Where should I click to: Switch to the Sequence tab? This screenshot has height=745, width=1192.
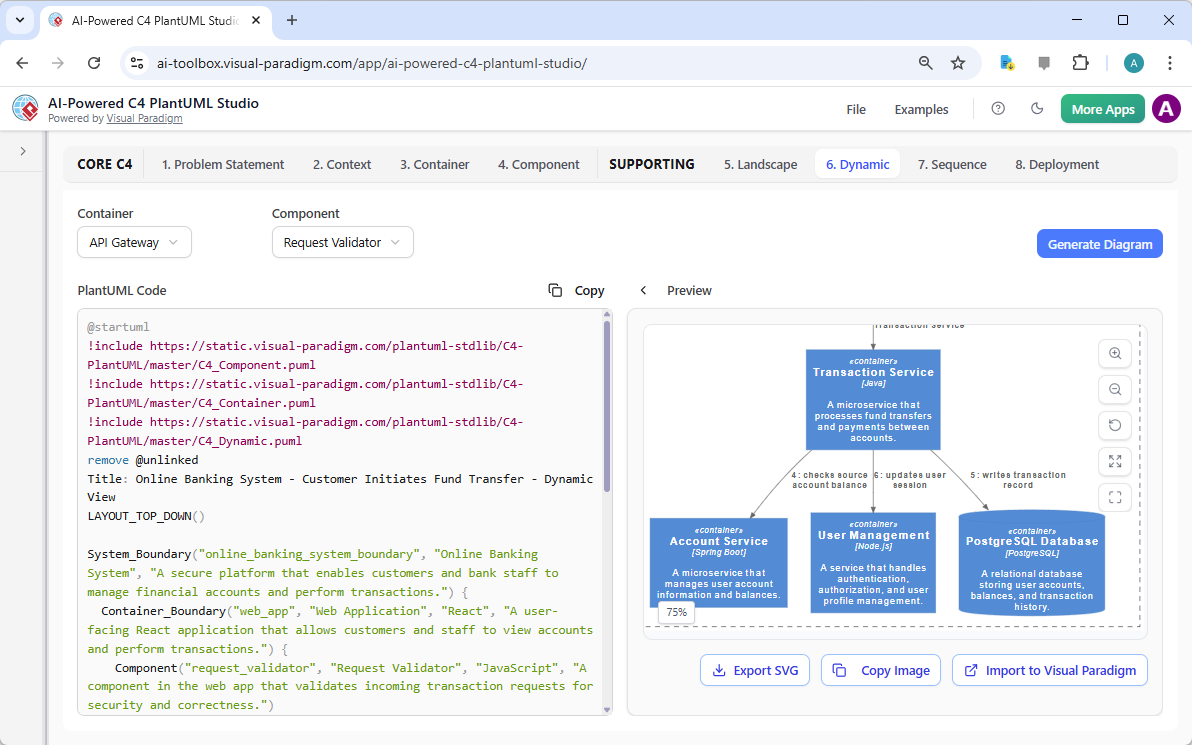click(951, 164)
